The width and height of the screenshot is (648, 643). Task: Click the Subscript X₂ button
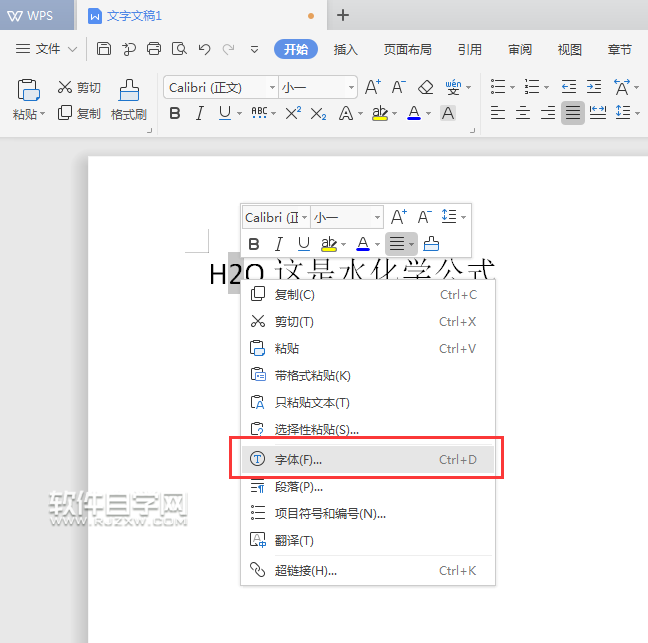[x=318, y=113]
